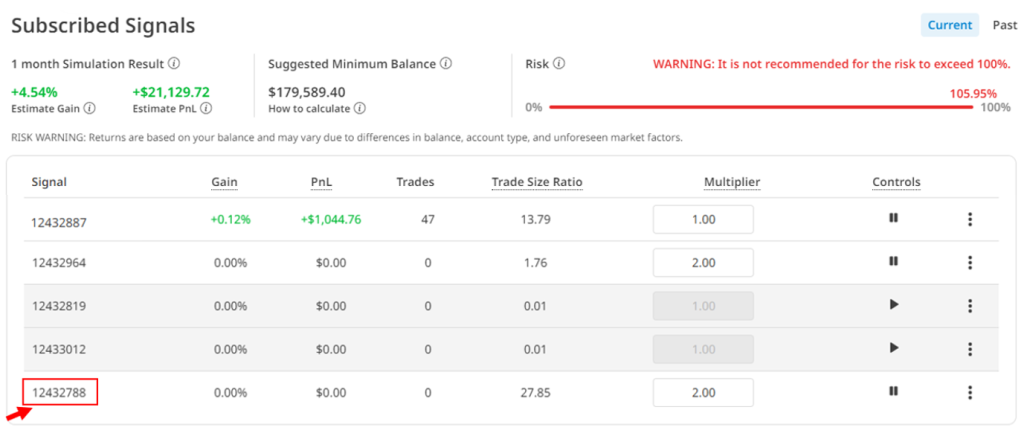Click info icon beside Estimate Gain
The width and height of the screenshot is (1024, 442).
click(90, 108)
